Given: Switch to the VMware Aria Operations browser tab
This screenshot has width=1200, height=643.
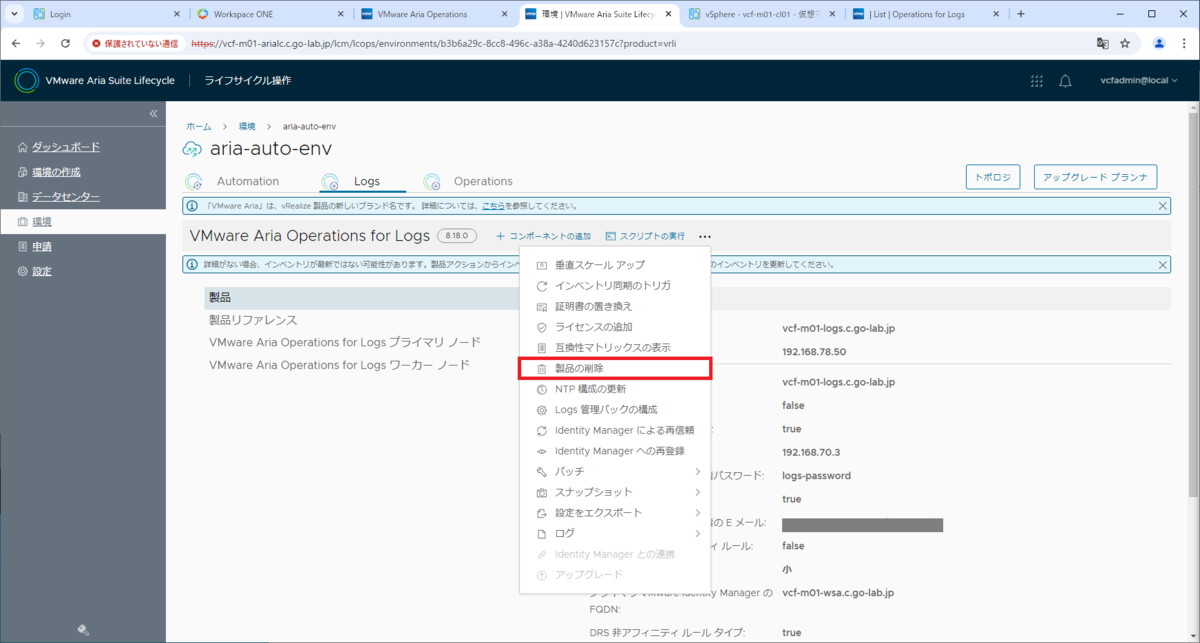Looking at the screenshot, I should coord(433,14).
